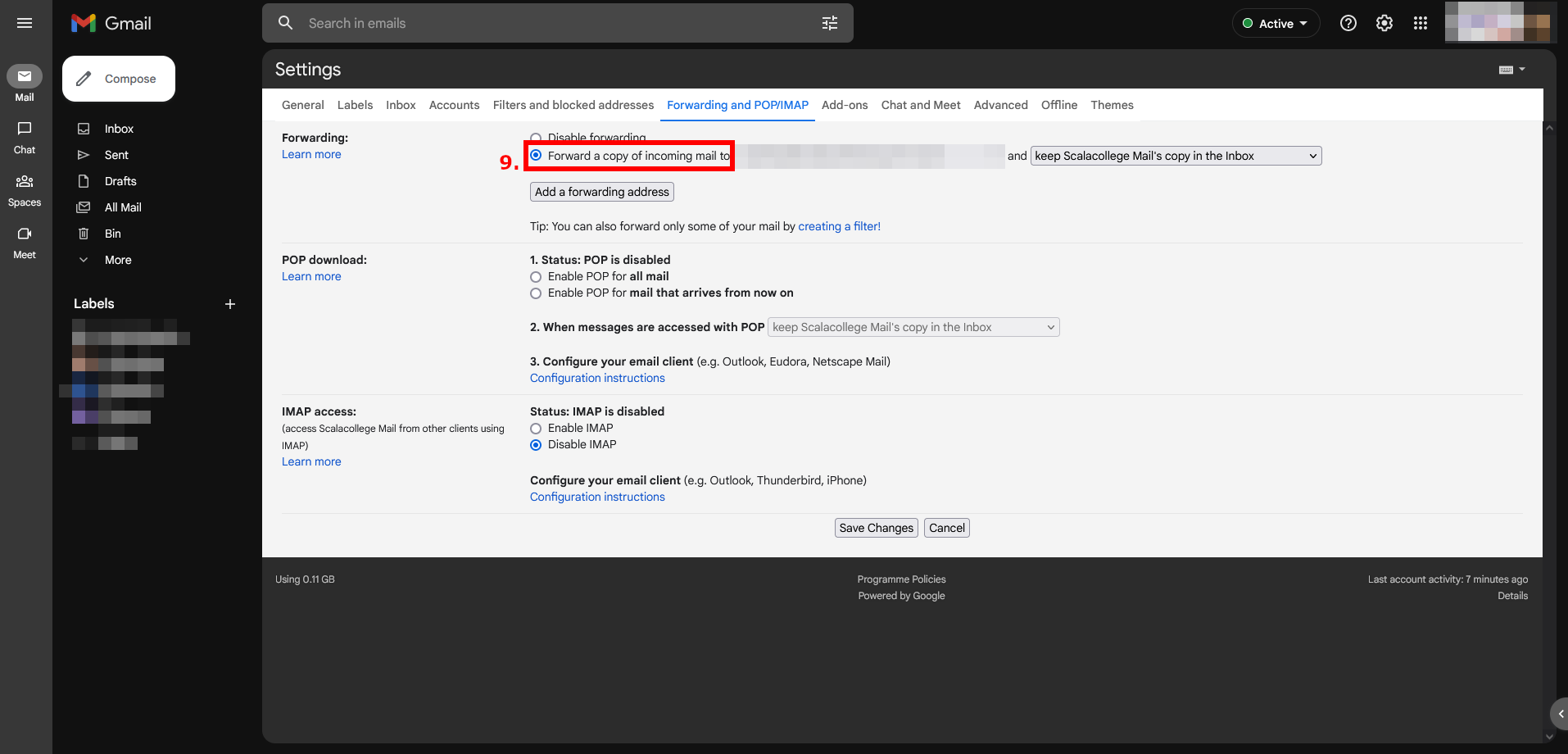Open Settings gear icon

1384,23
